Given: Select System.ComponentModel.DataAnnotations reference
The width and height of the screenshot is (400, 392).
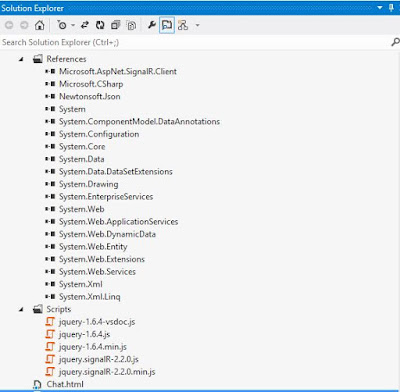Looking at the screenshot, I should [x=139, y=122].
